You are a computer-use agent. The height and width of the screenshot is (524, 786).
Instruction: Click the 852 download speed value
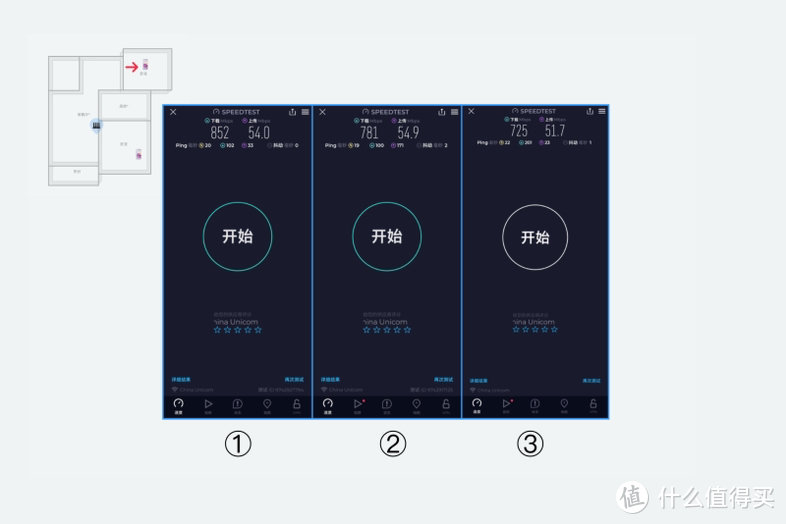click(220, 133)
